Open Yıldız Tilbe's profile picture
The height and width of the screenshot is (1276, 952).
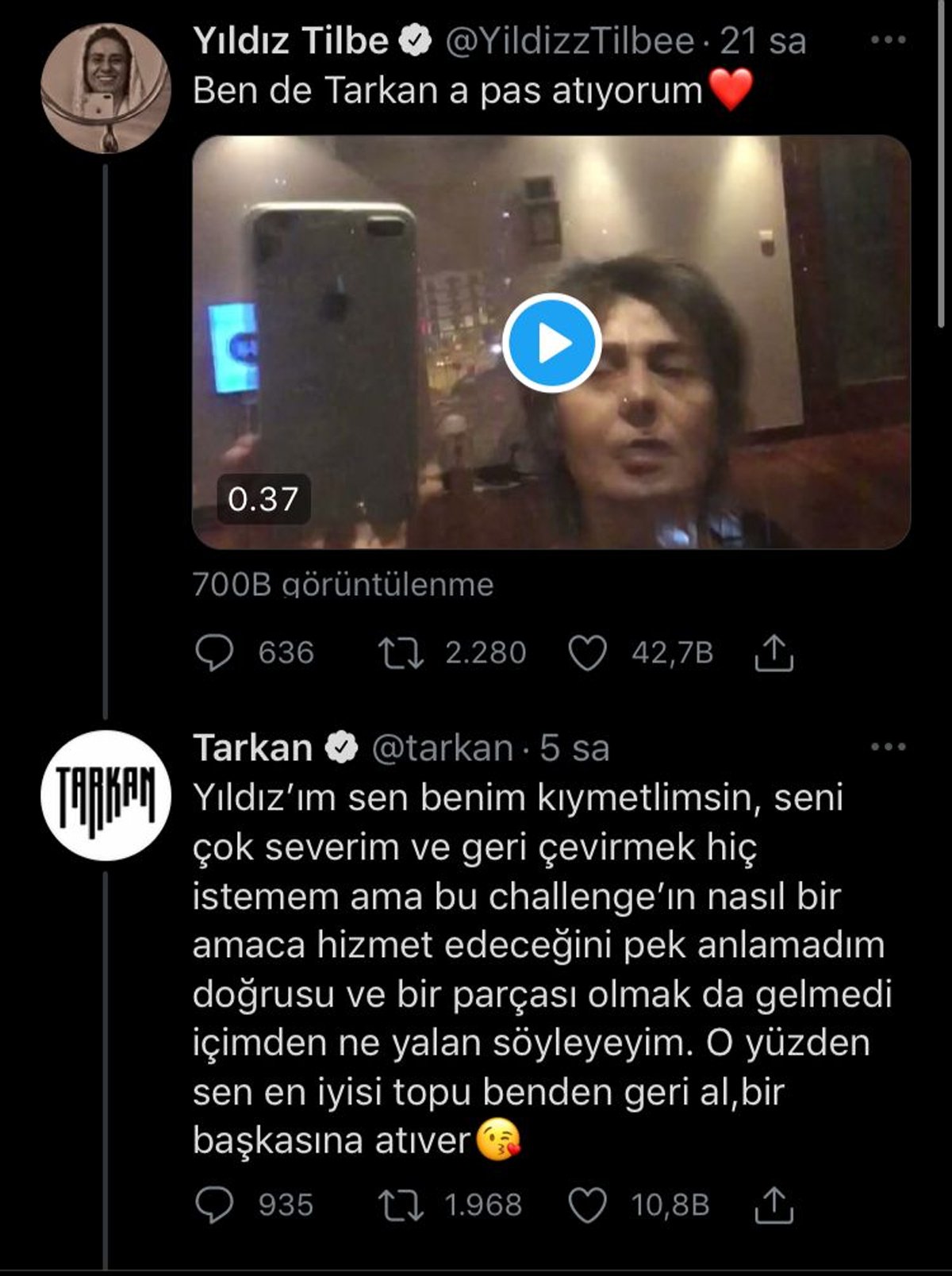tap(105, 87)
